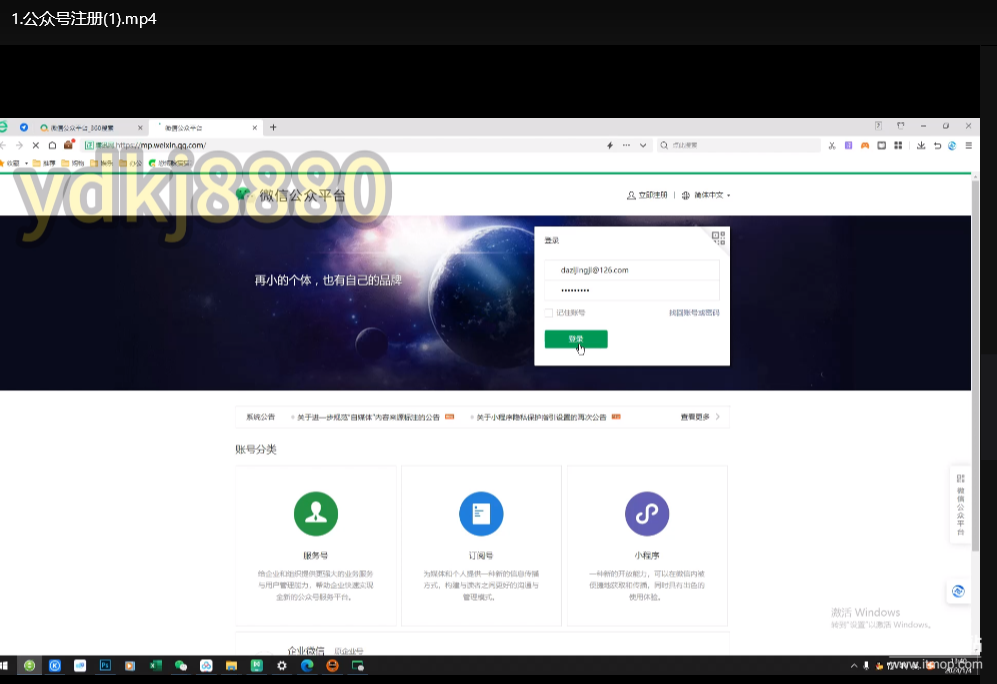Expand the chevron beside the lightning icon
The width and height of the screenshot is (997, 684).
click(642, 146)
